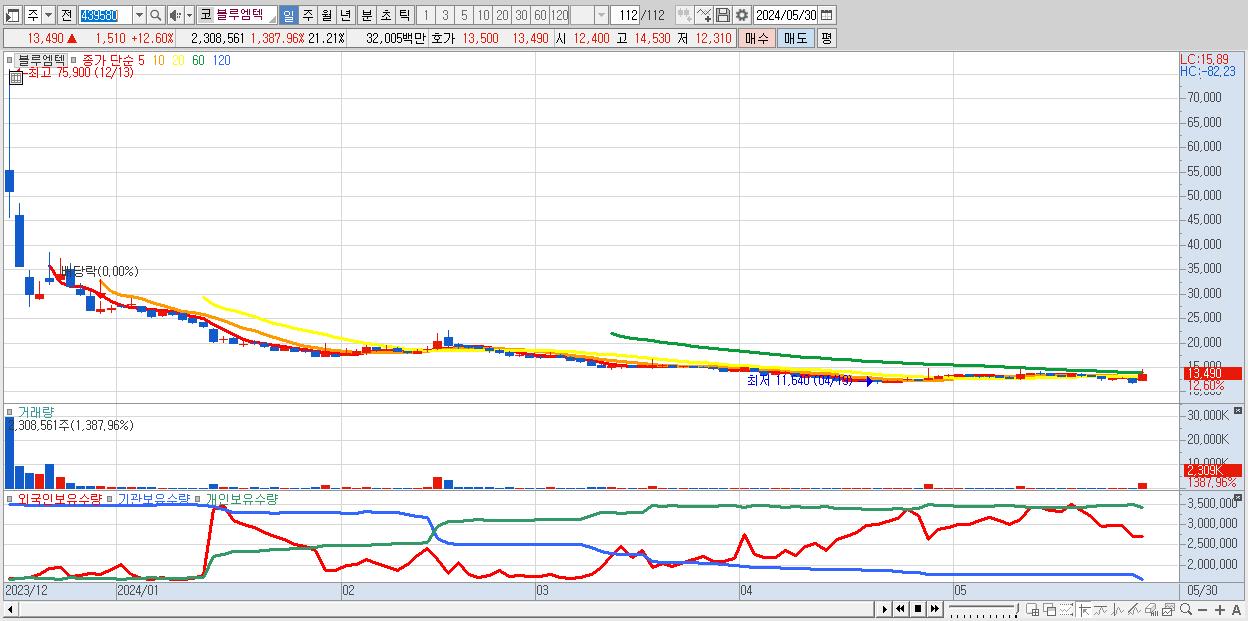The width and height of the screenshot is (1248, 621).
Task: Click the bar count field showing 112
Action: click(x=625, y=15)
